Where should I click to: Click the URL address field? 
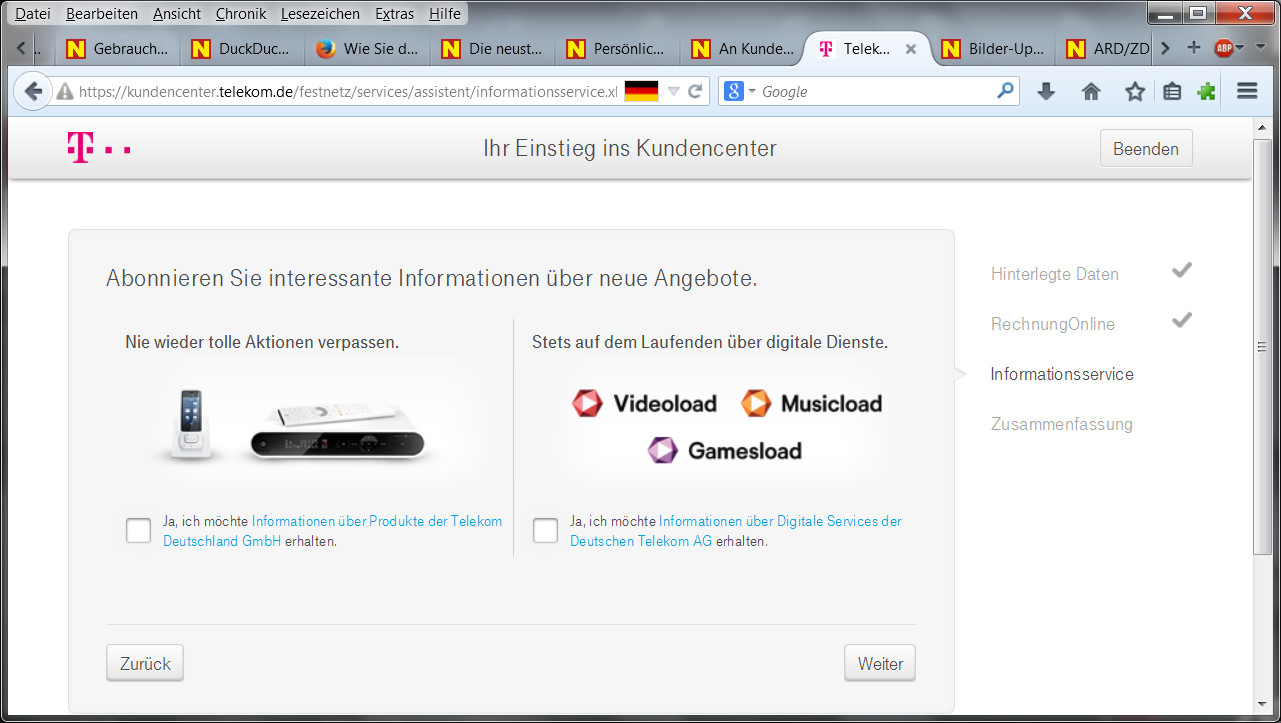coord(348,92)
